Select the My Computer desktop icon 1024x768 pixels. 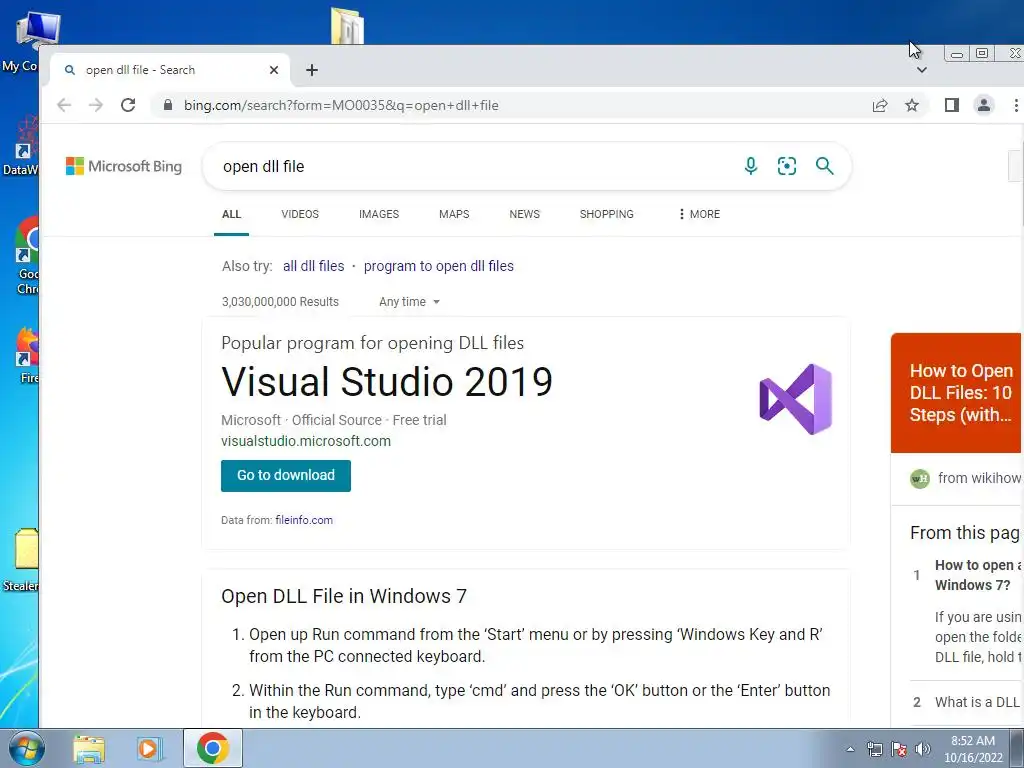[x=29, y=40]
